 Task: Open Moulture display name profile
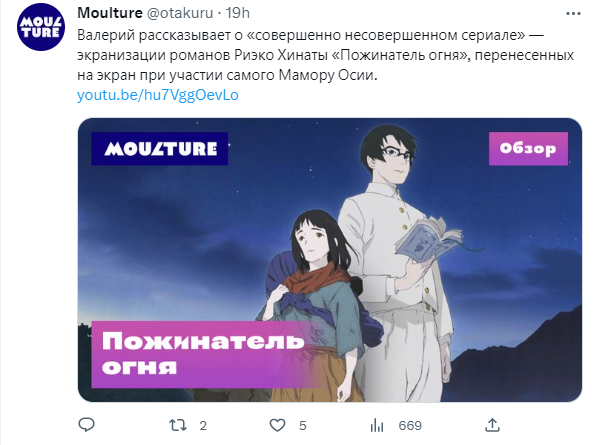pos(110,13)
